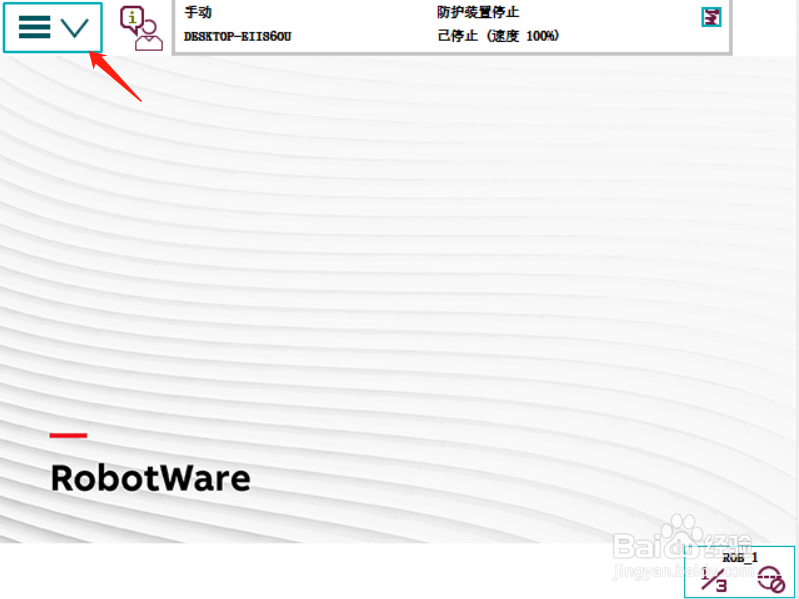Open the ABB main menu button
The height and width of the screenshot is (599, 799).
pos(52,28)
